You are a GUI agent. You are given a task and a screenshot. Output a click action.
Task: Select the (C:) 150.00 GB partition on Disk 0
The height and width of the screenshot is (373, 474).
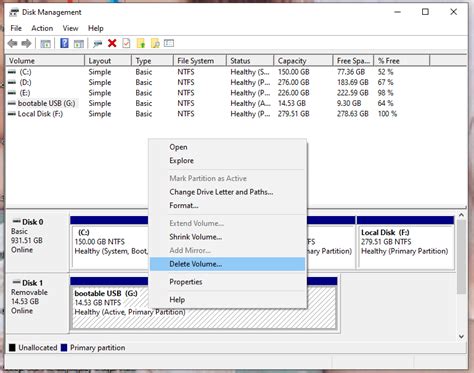(110, 243)
